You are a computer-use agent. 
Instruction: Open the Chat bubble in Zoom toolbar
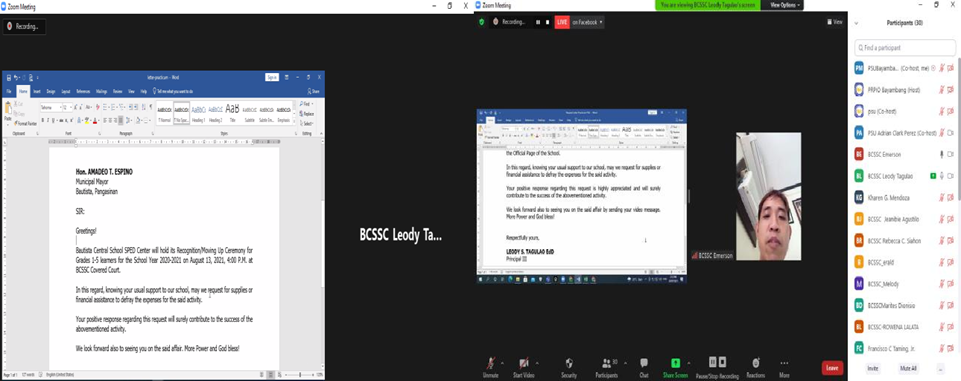644,363
